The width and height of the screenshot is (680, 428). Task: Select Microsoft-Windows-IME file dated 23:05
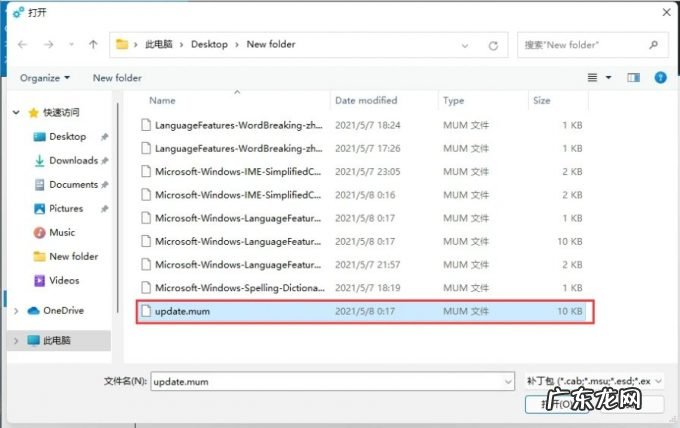pyautogui.click(x=362, y=172)
